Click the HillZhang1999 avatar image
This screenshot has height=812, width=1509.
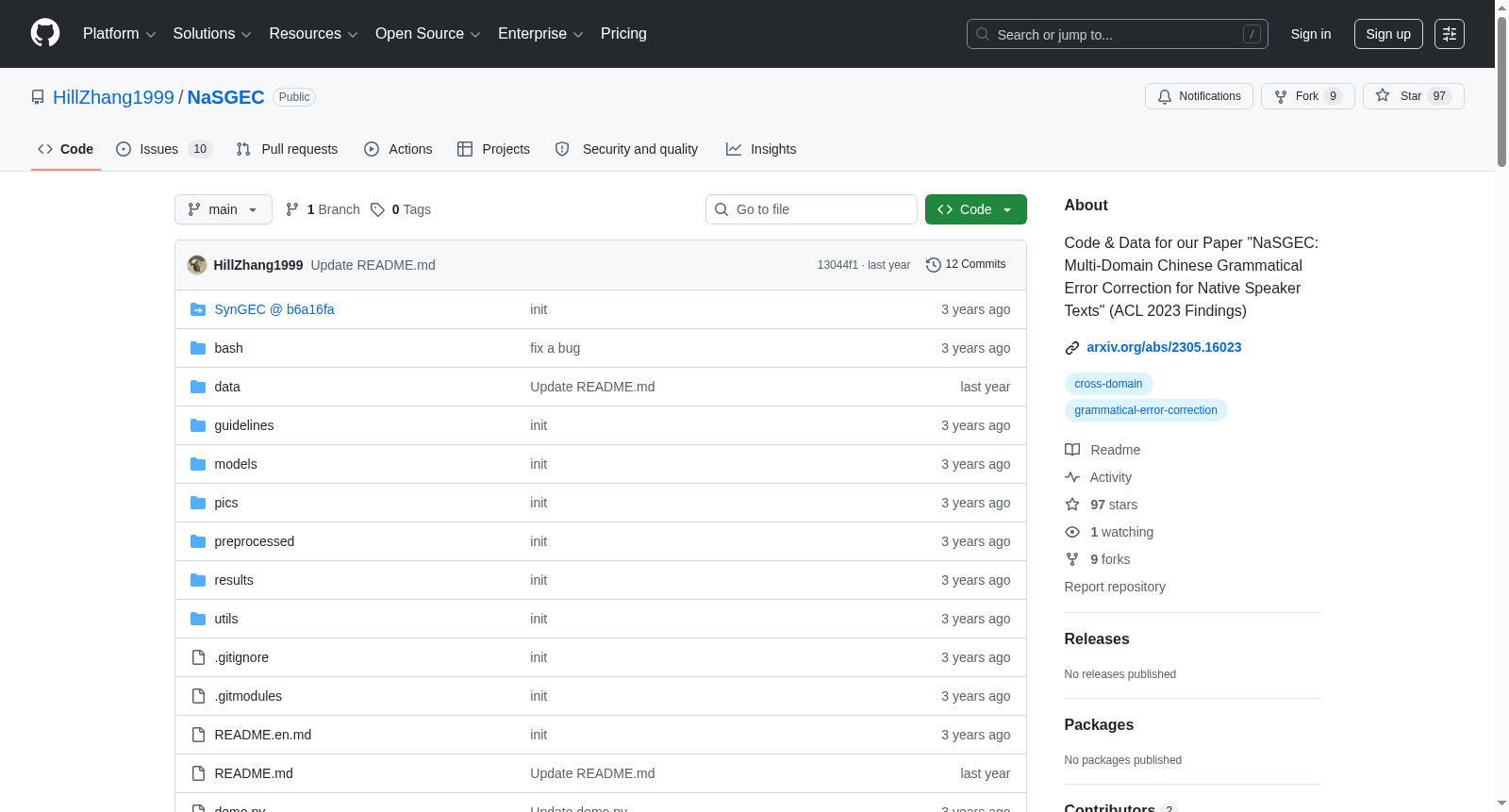[197, 265]
